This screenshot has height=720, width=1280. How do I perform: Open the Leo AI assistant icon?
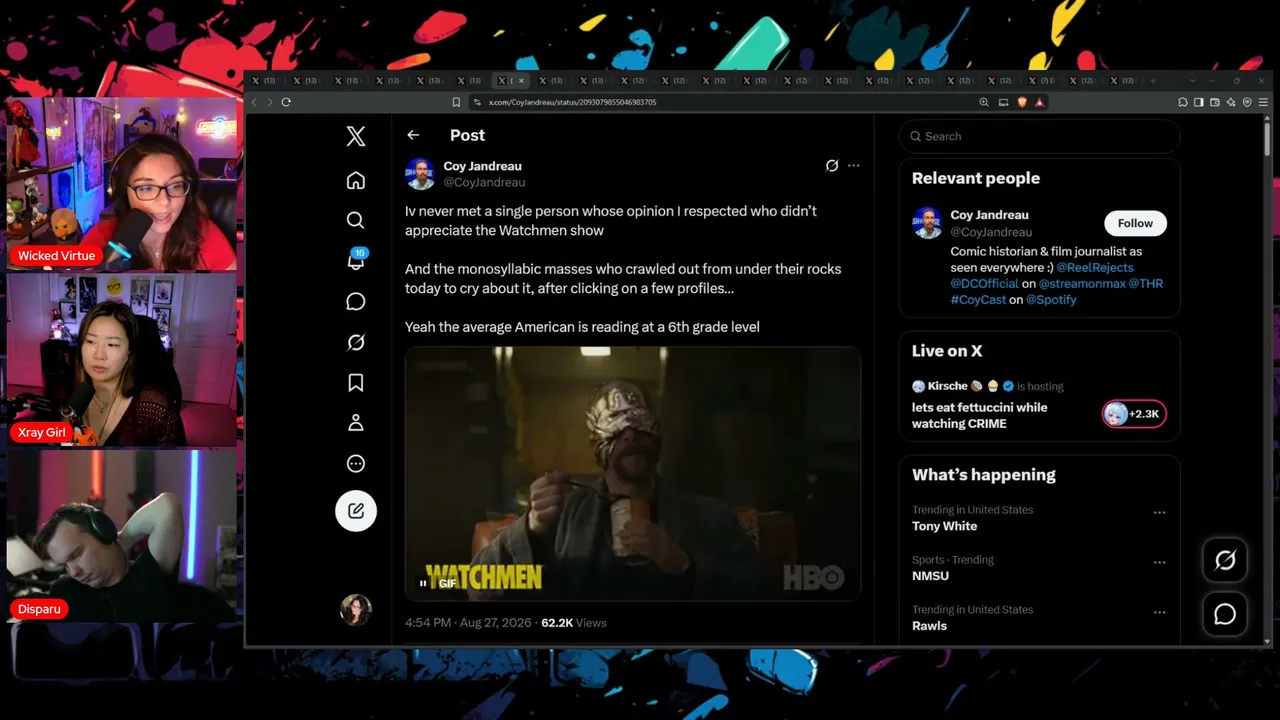click(1231, 102)
